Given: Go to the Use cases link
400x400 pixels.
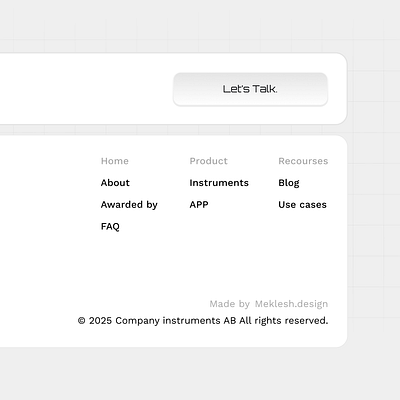Looking at the screenshot, I should tap(302, 205).
